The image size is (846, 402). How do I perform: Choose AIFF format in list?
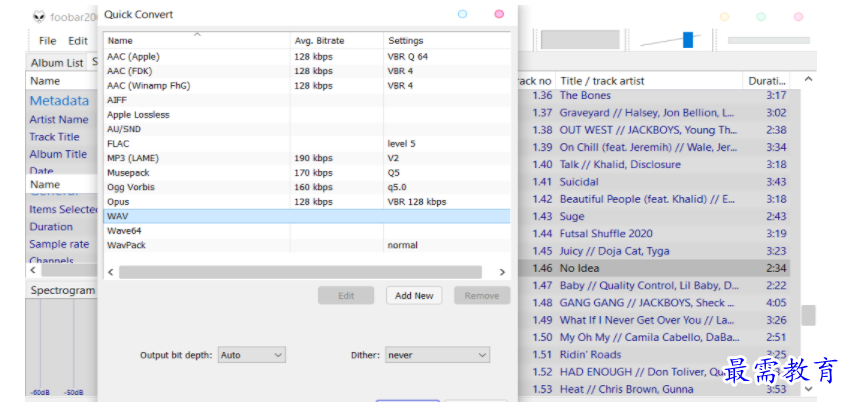[307, 100]
